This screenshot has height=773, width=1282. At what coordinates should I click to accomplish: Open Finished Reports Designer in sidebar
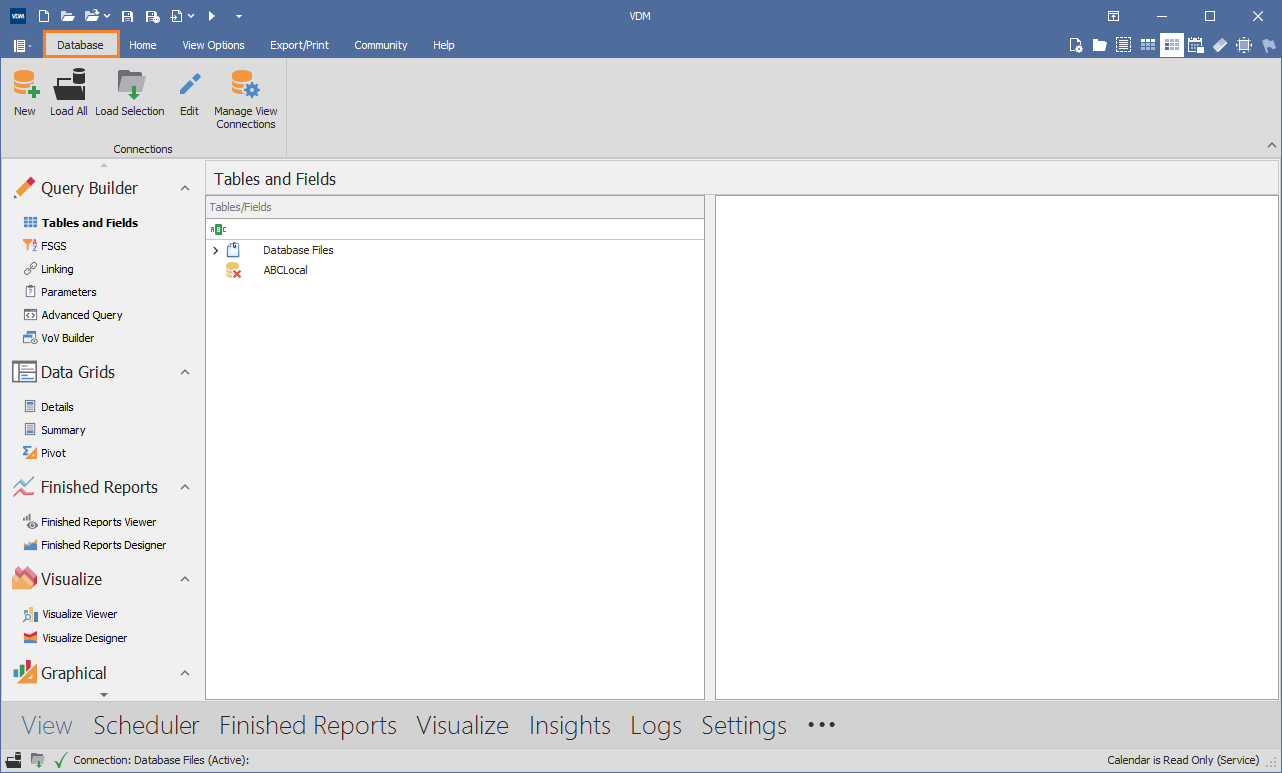click(x=104, y=545)
